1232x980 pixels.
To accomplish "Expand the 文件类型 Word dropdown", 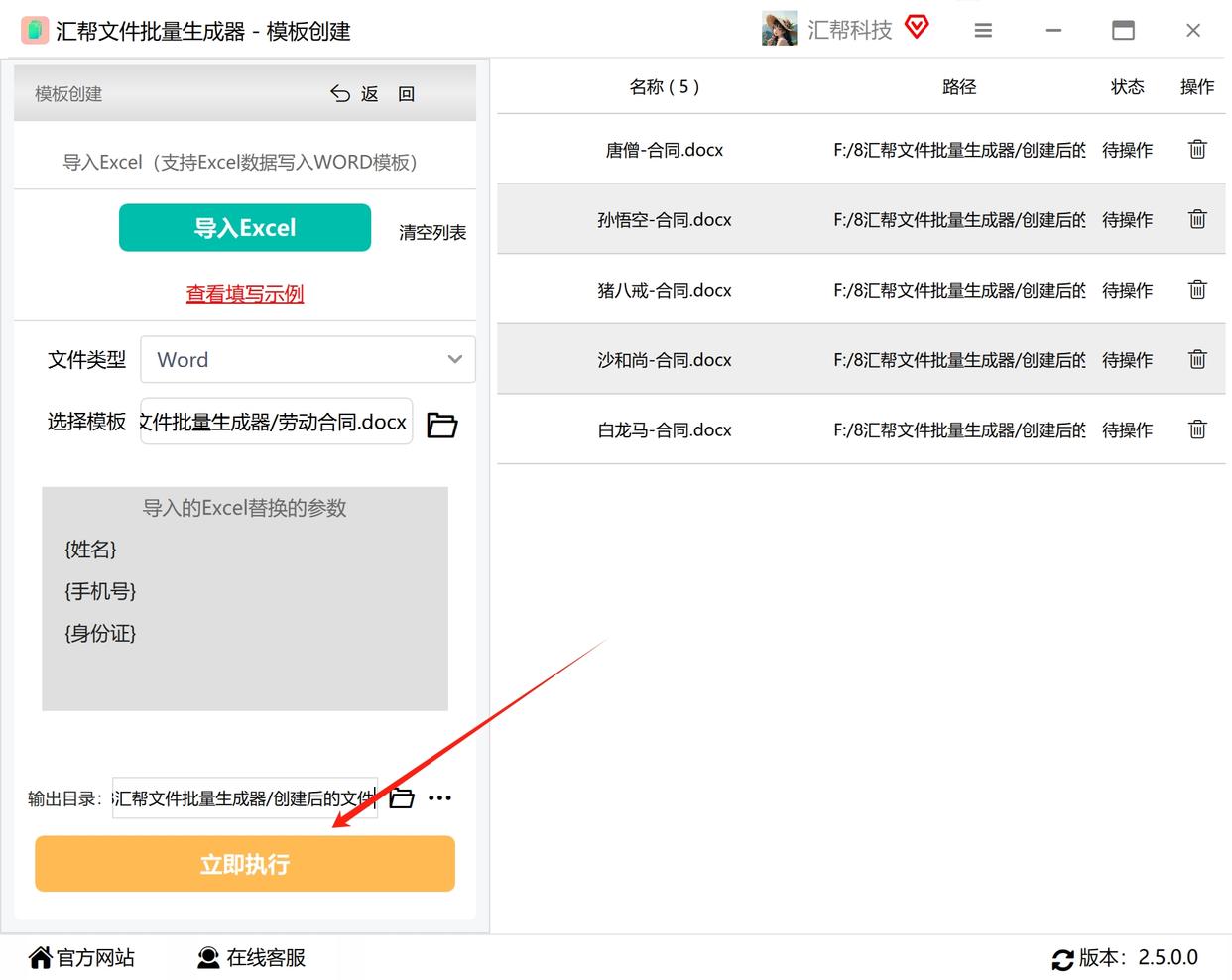I will click(x=308, y=359).
